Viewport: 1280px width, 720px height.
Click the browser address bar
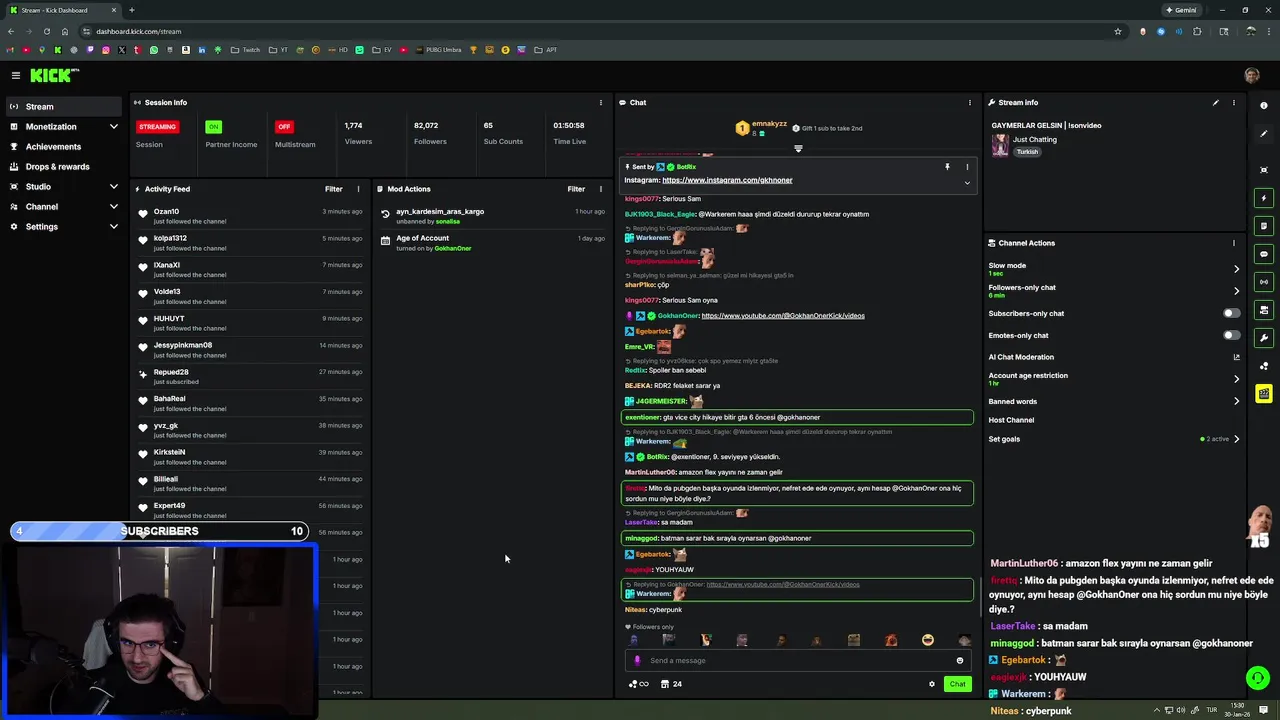[600, 31]
